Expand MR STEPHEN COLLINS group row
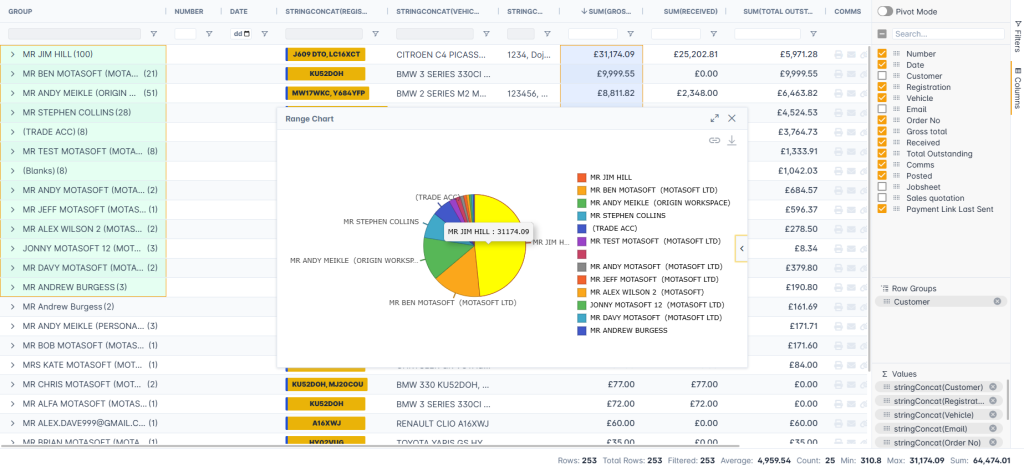This screenshot has height=471, width=1024. pos(12,112)
